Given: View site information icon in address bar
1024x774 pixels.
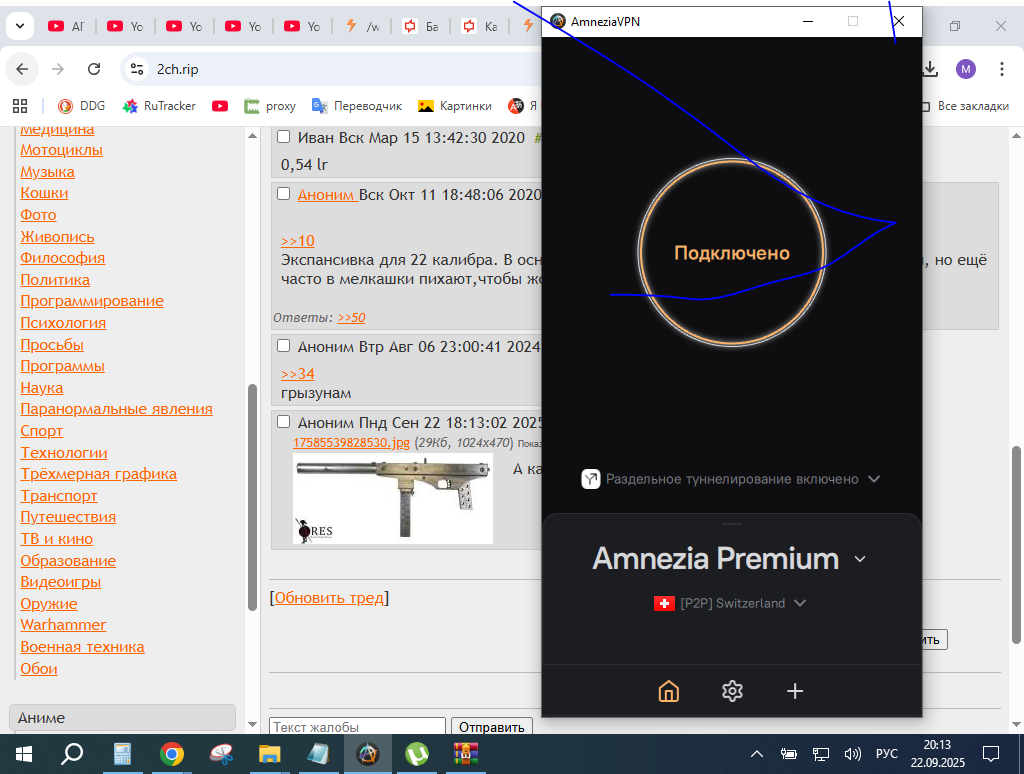Looking at the screenshot, I should (x=136, y=69).
